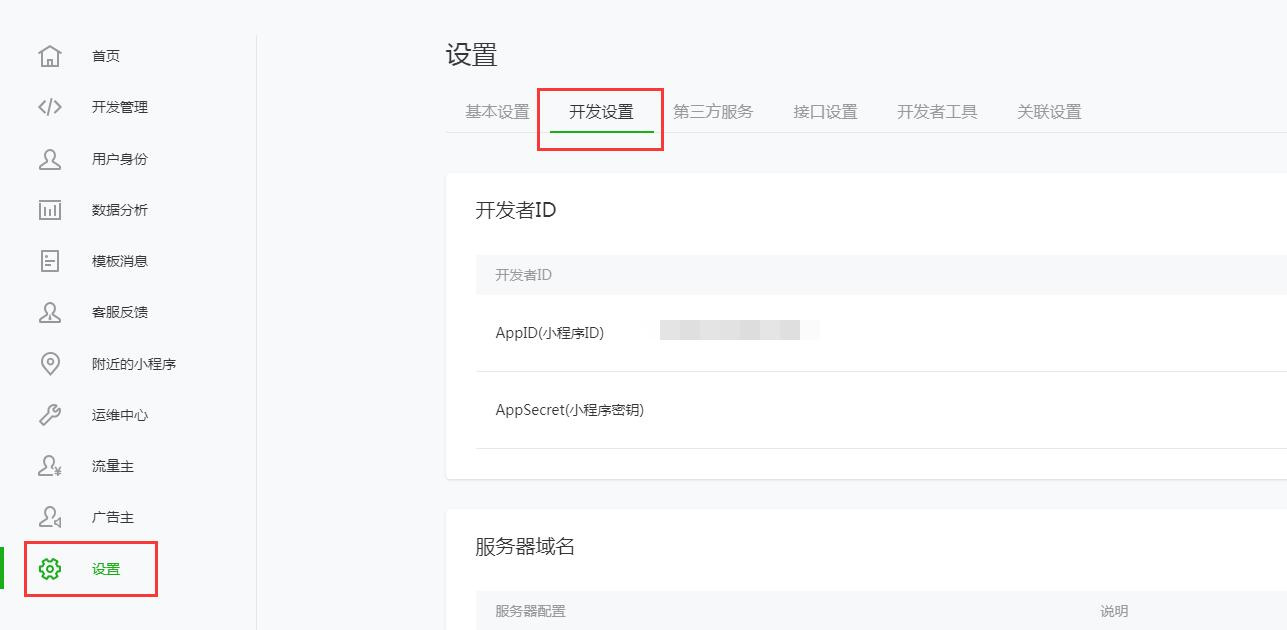Click the code brackets development management icon
Viewport: 1287px width, 630px height.
coord(49,107)
